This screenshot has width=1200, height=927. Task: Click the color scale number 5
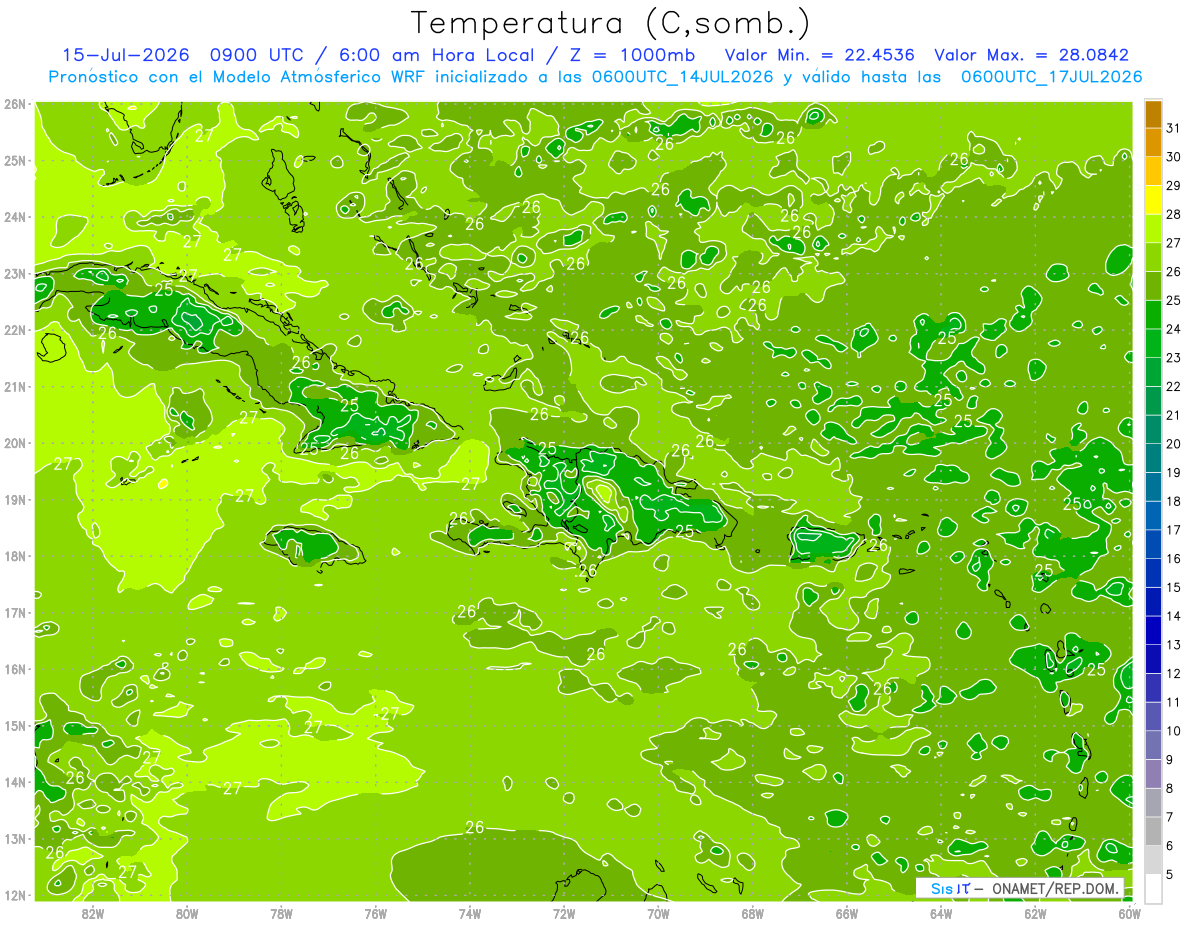click(x=1171, y=874)
